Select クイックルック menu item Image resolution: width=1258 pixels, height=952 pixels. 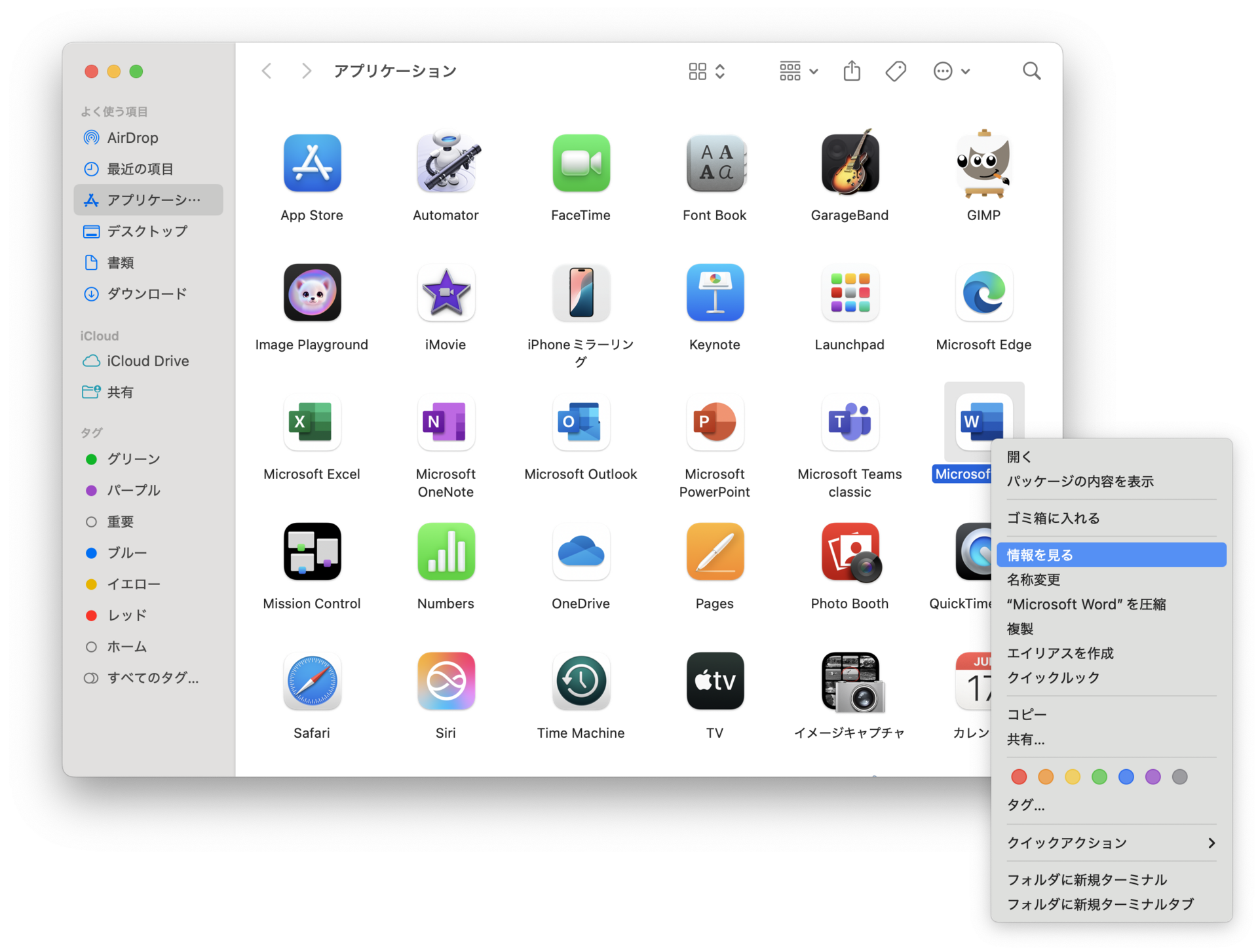click(1111, 678)
